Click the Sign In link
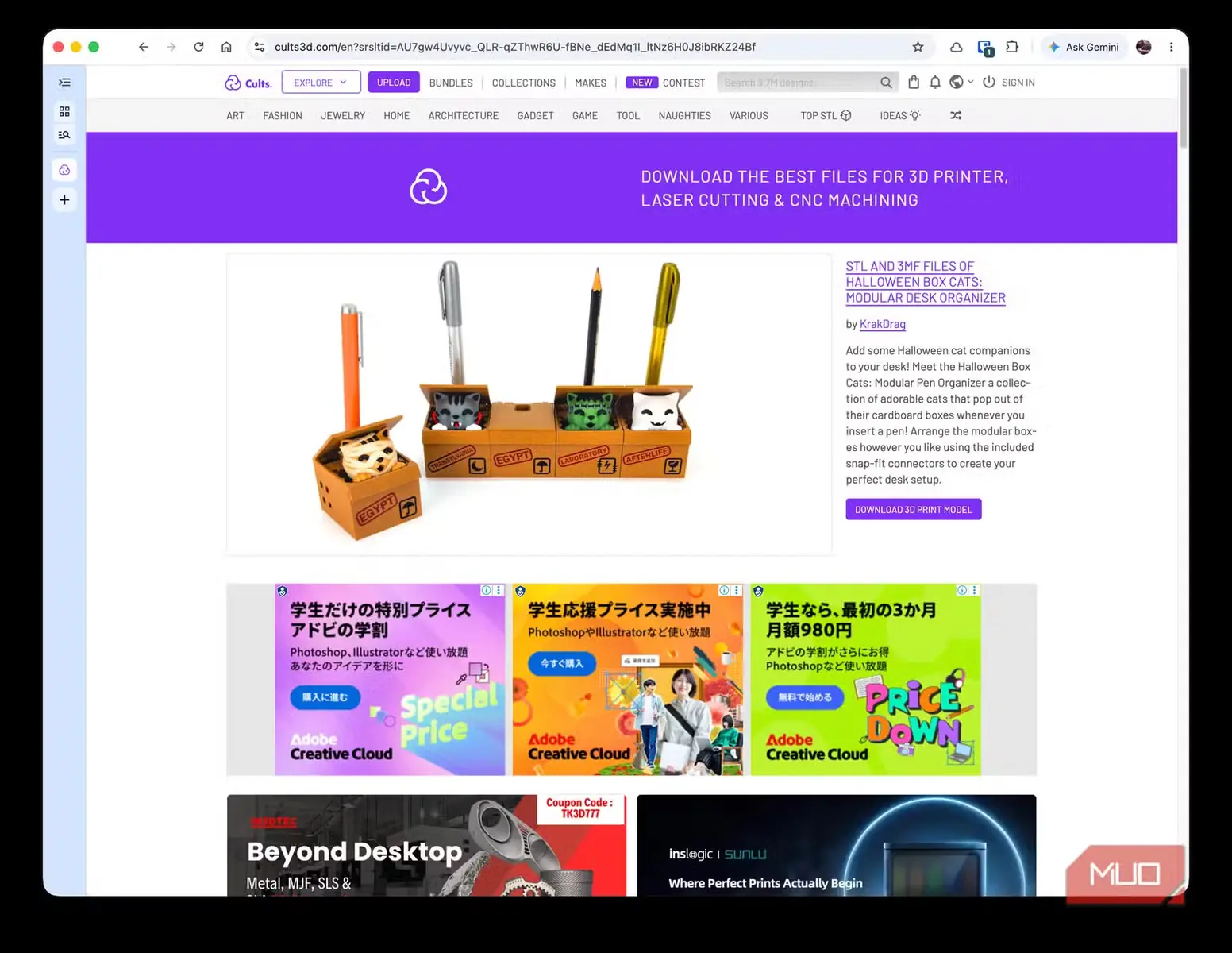Screen dimensions: 1232x953 pyautogui.click(x=1009, y=83)
